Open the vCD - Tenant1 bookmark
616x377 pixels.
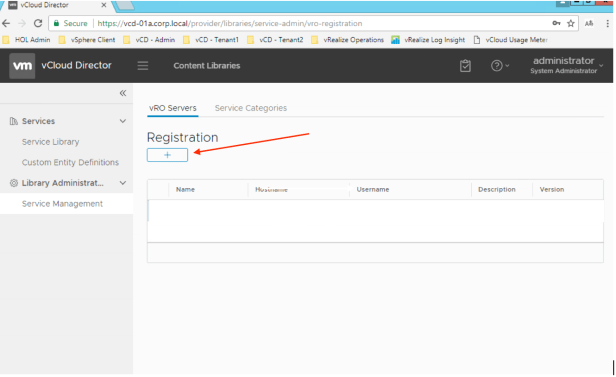pos(211,40)
